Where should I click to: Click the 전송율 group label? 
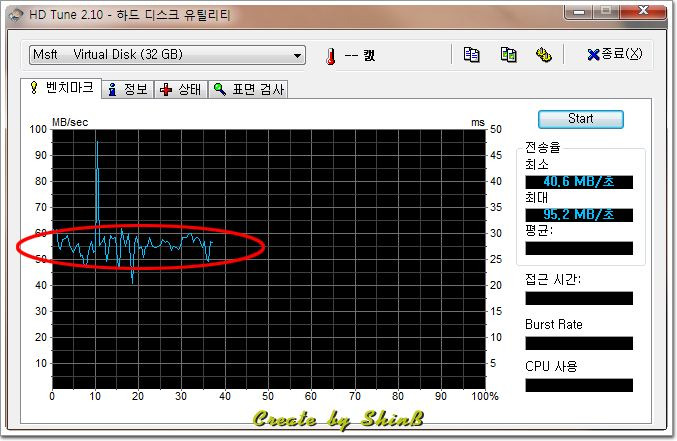[543, 147]
